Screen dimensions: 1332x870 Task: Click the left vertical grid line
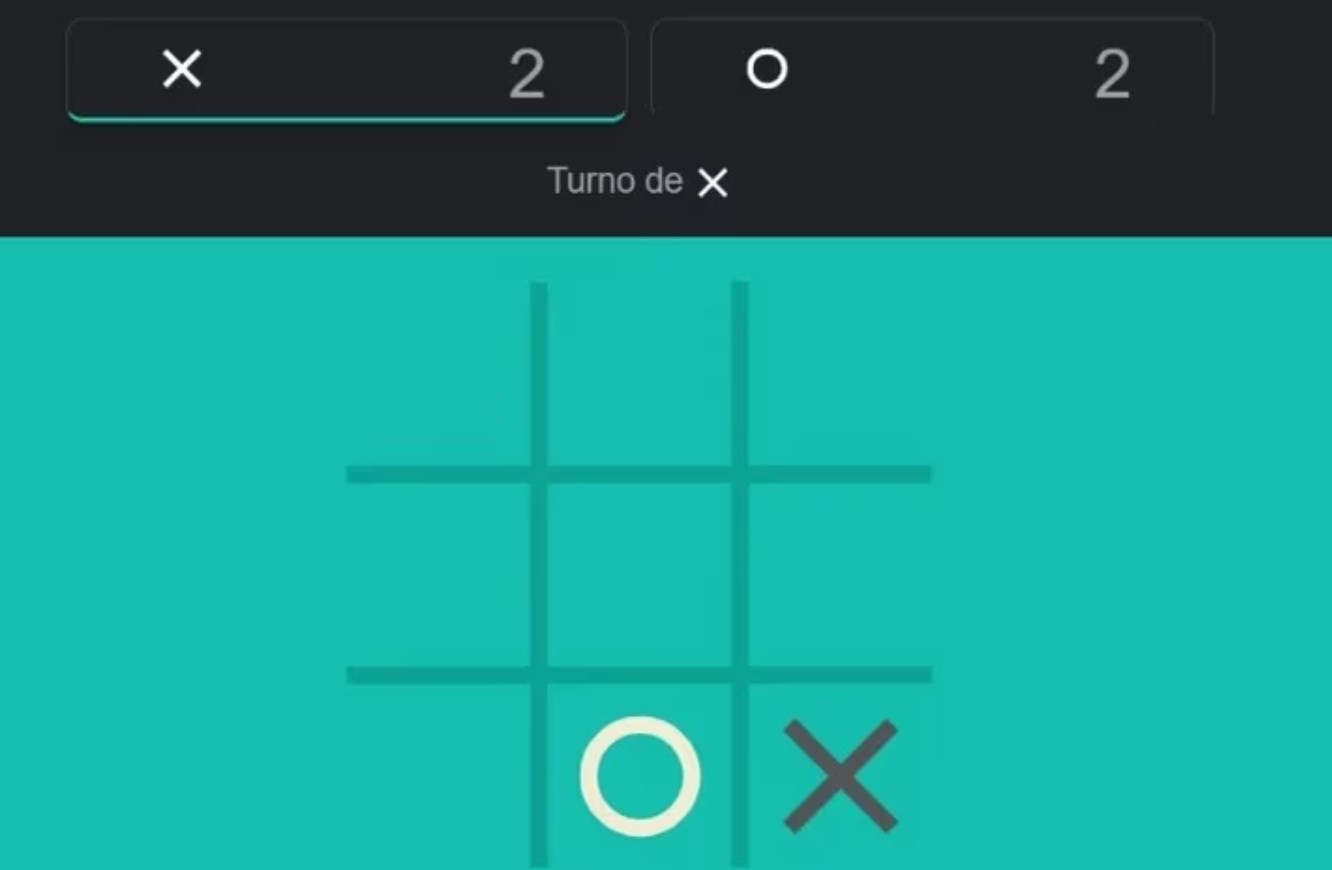pos(539,574)
